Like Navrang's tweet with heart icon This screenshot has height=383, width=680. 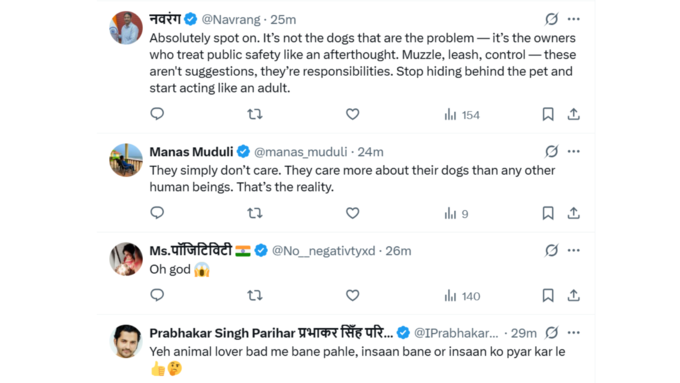353,114
